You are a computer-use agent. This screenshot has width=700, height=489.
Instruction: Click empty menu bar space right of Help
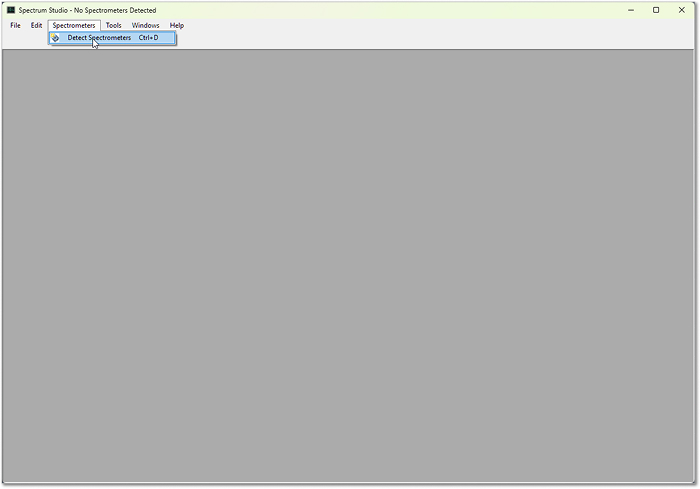(x=400, y=25)
